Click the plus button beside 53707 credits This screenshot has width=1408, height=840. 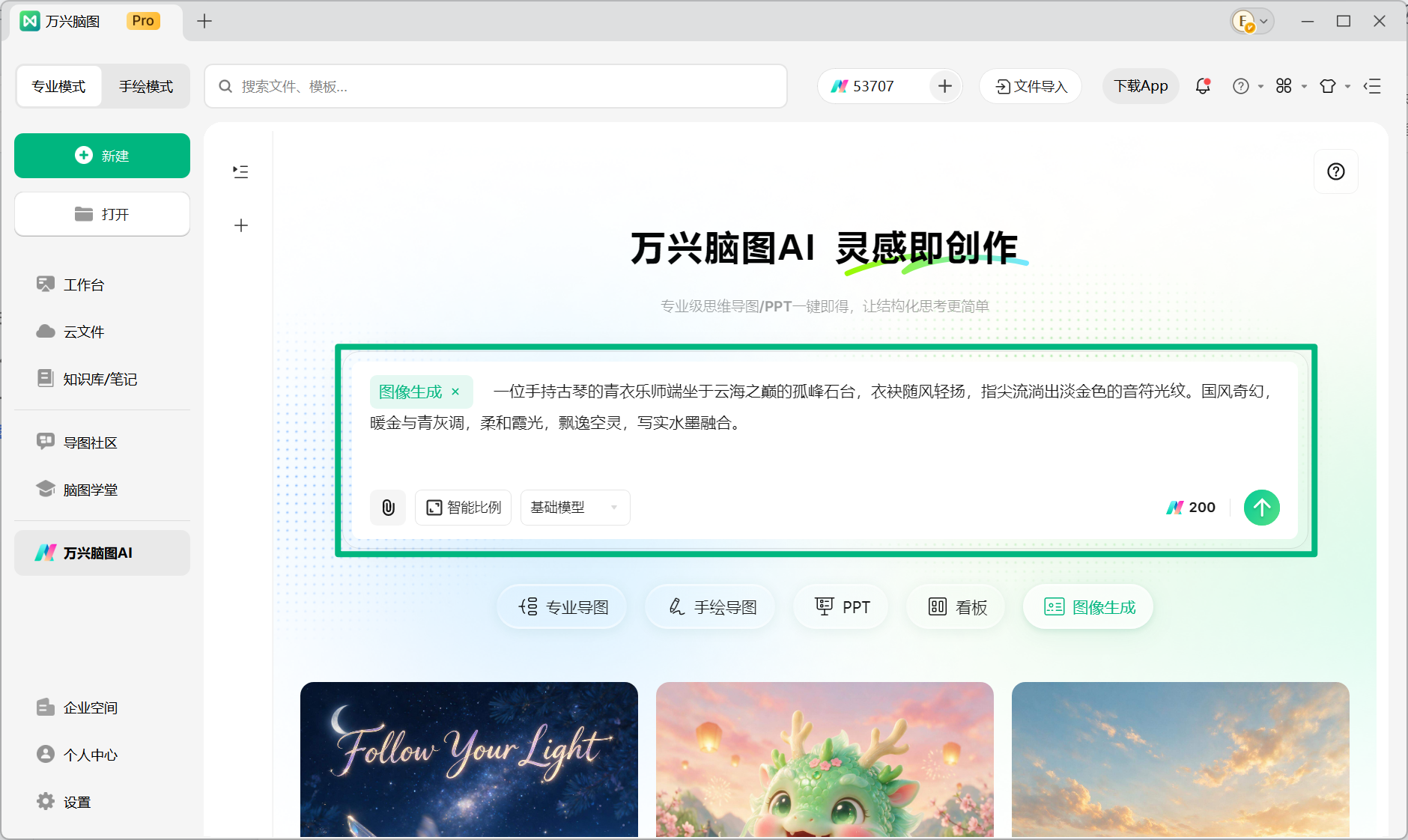(x=945, y=87)
